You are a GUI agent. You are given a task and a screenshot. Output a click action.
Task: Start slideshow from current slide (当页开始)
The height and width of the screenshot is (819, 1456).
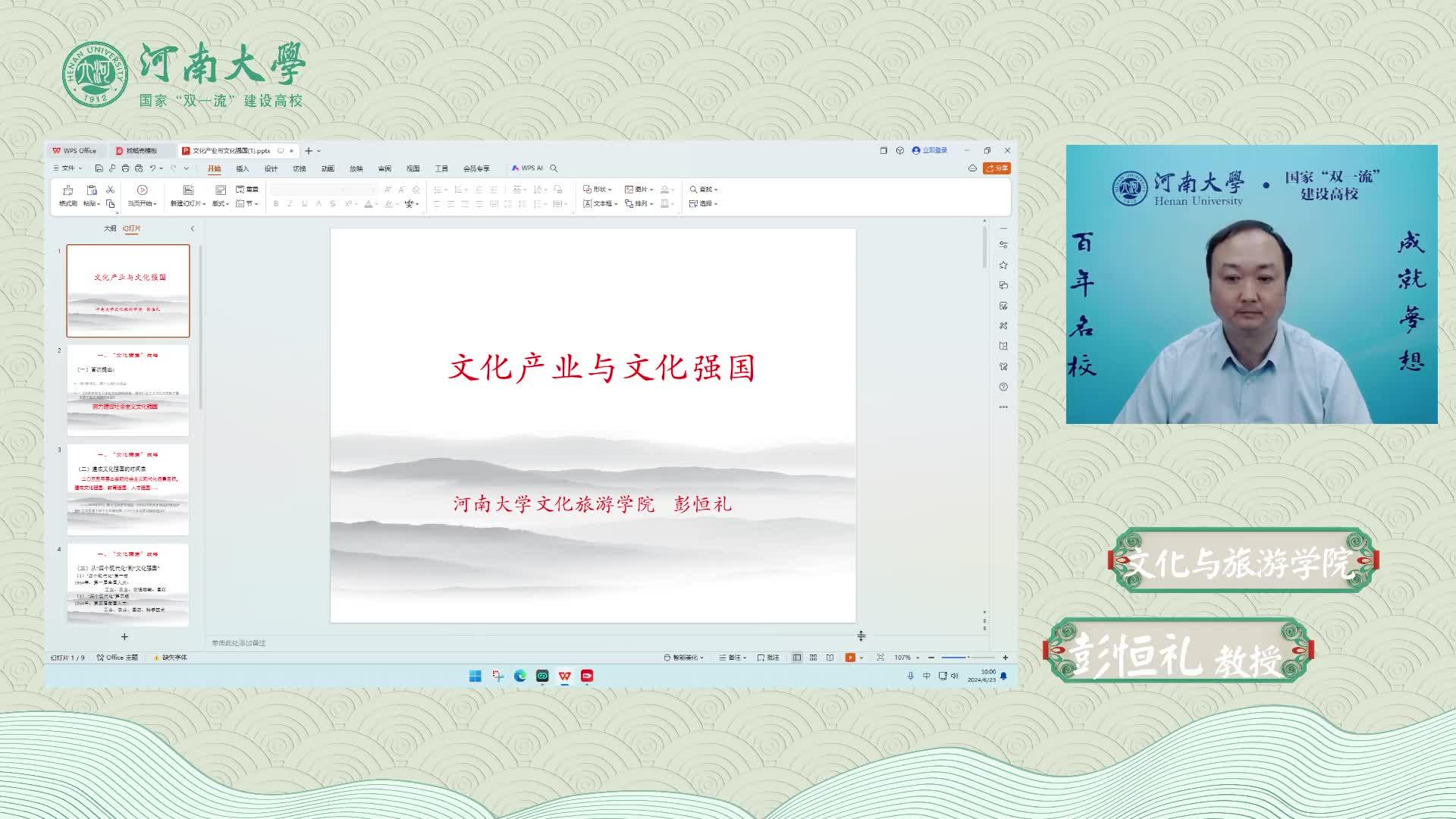pos(142,195)
